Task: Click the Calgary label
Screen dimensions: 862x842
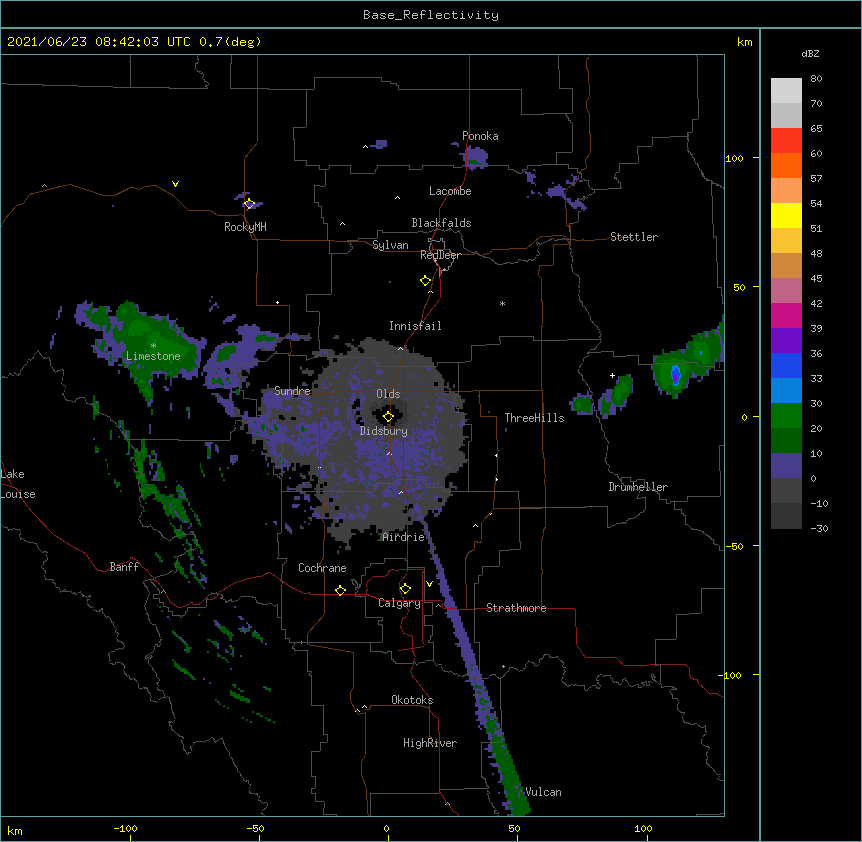Action: 399,603
